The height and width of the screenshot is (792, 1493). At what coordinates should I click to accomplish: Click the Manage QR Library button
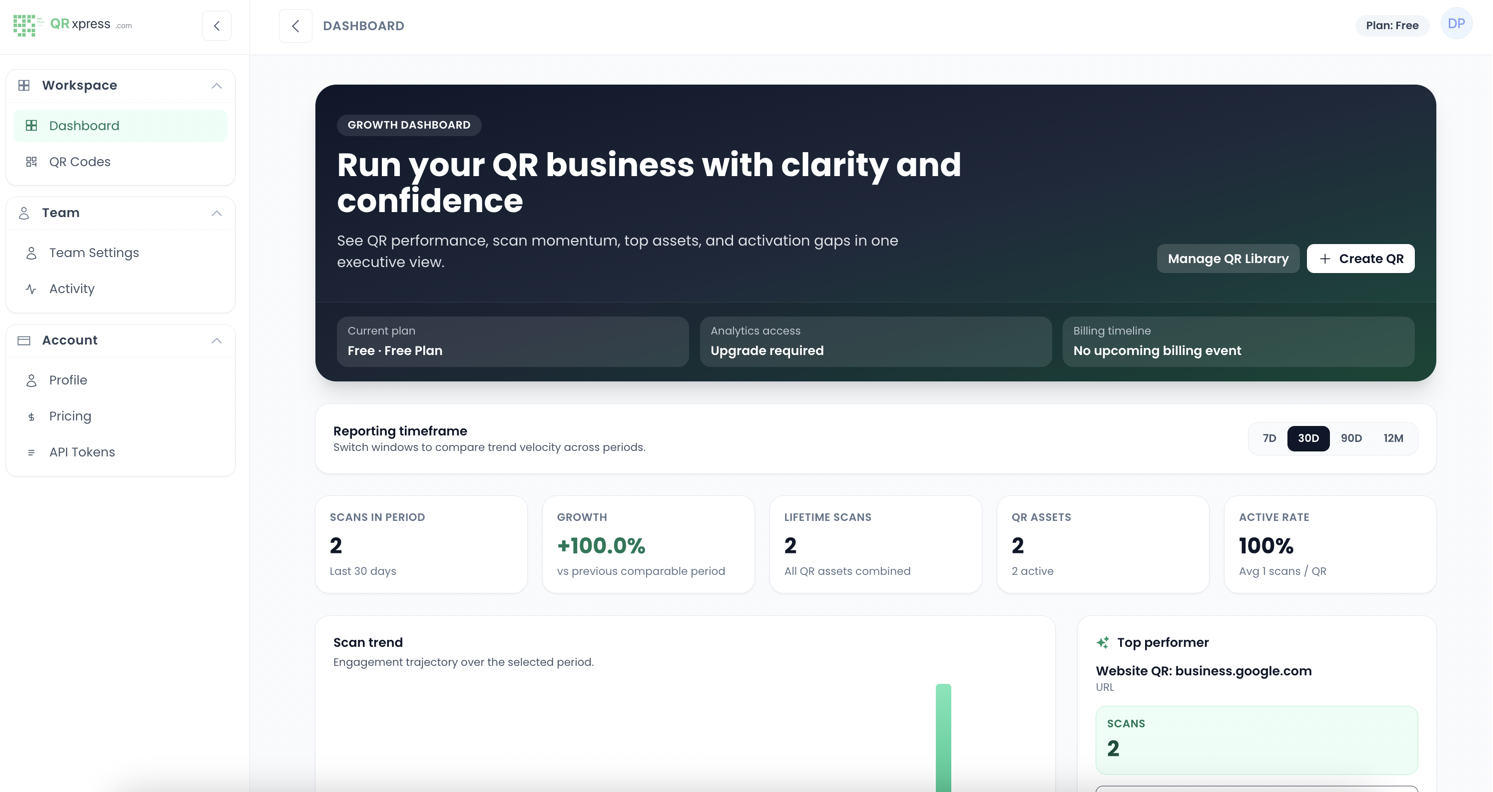(x=1228, y=259)
